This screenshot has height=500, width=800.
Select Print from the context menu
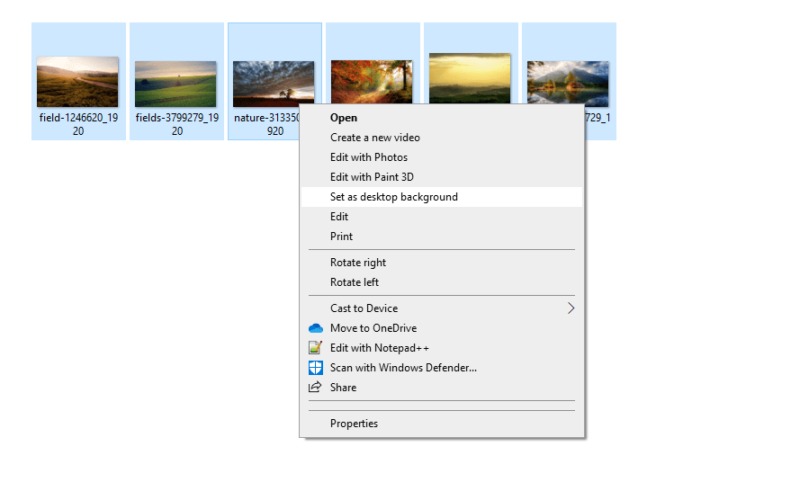coord(441,237)
